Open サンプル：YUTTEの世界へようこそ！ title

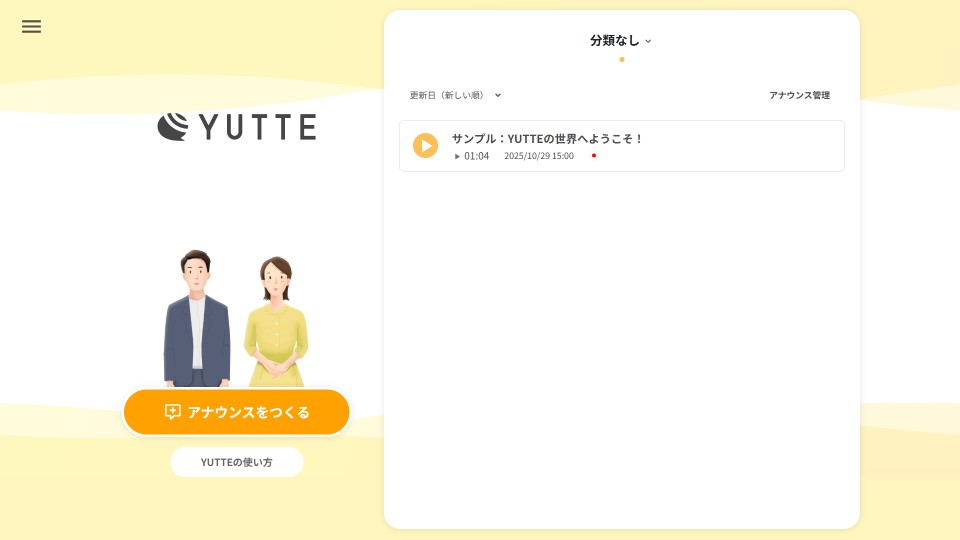point(547,139)
